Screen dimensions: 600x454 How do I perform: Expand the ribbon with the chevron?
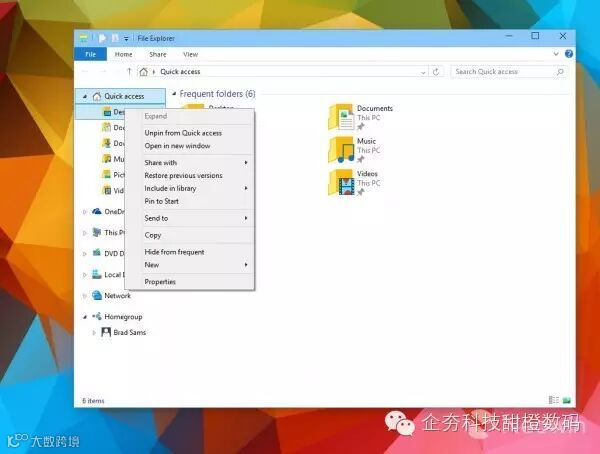556,54
